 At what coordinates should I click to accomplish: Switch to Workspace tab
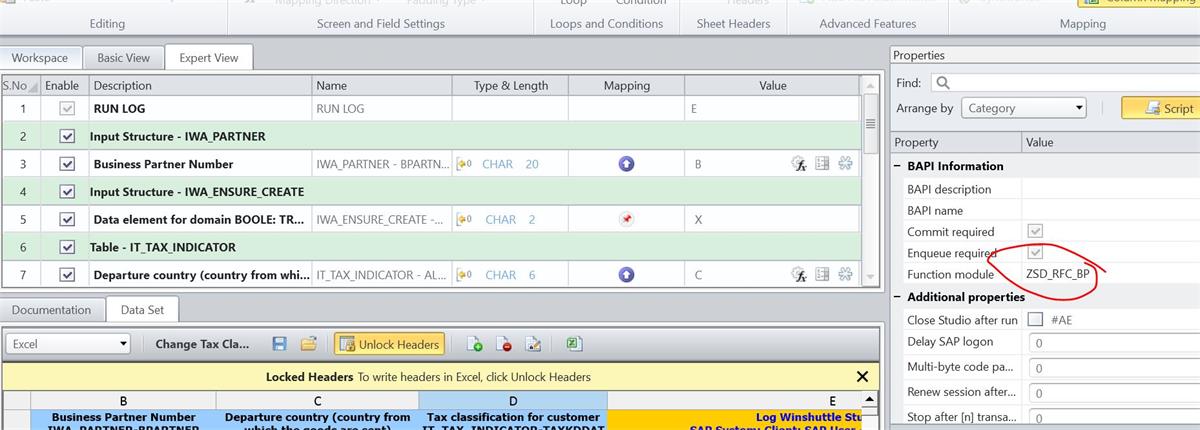click(x=40, y=58)
